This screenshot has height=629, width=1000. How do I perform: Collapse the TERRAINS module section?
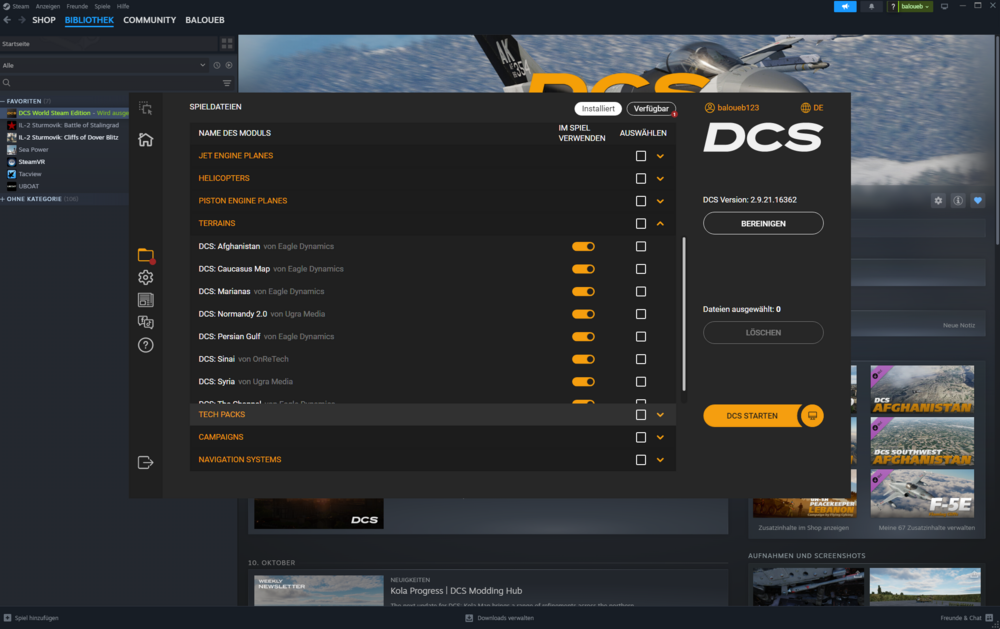659,224
